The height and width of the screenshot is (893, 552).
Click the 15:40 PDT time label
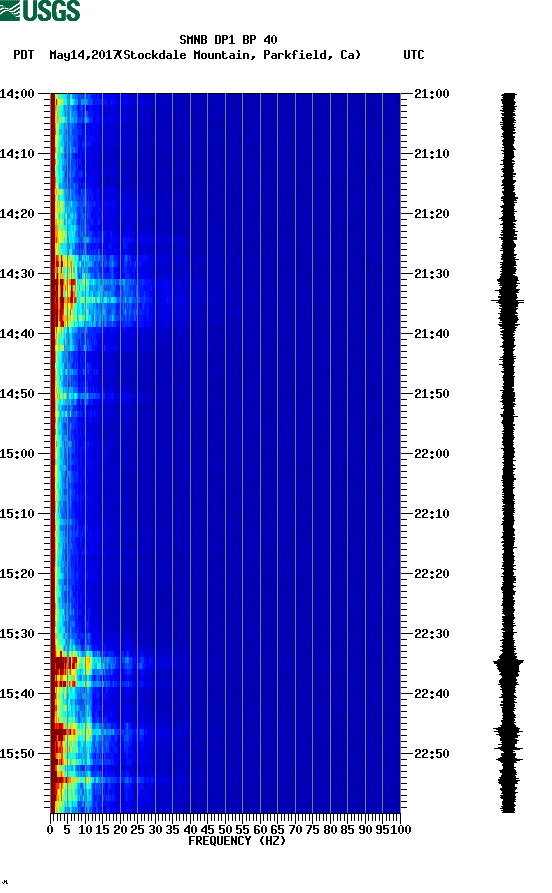point(17,694)
